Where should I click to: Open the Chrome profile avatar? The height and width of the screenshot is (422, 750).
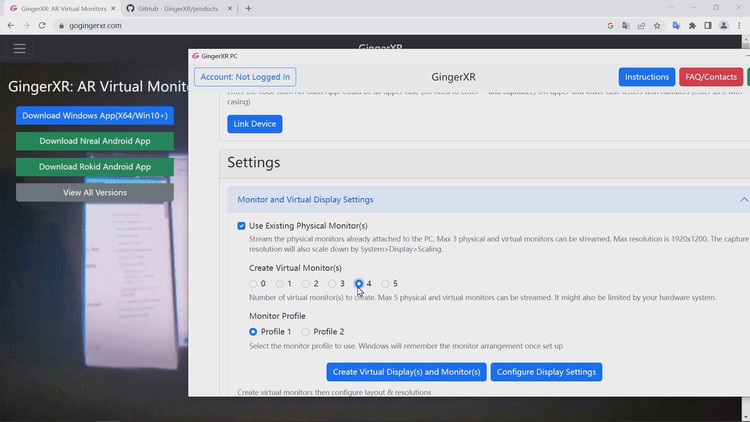pyautogui.click(x=724, y=26)
